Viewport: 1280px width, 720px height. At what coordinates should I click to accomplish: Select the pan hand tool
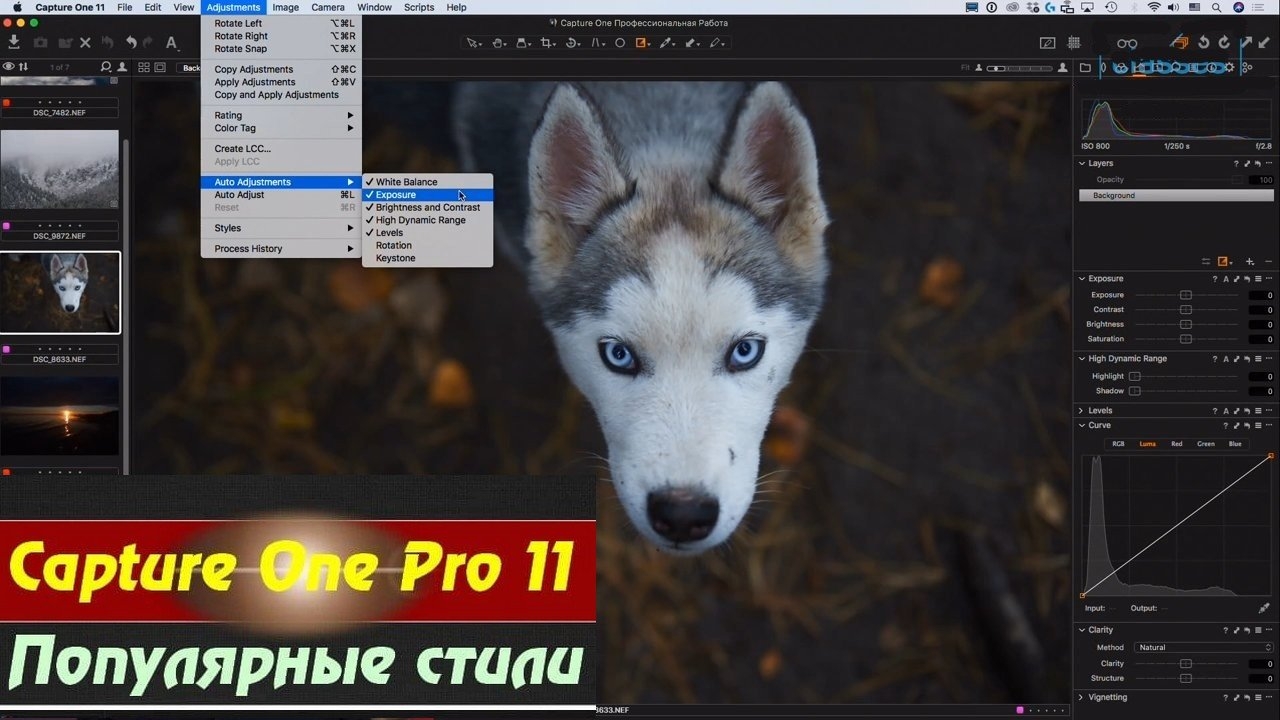click(498, 43)
